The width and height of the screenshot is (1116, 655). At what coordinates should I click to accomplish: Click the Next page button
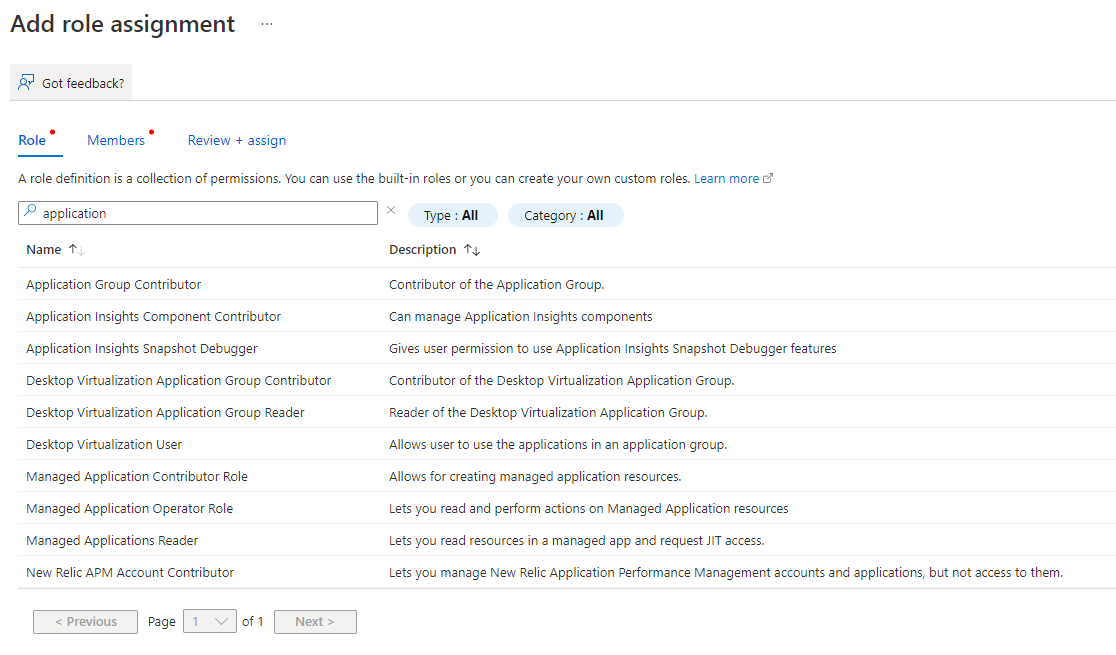pos(315,621)
